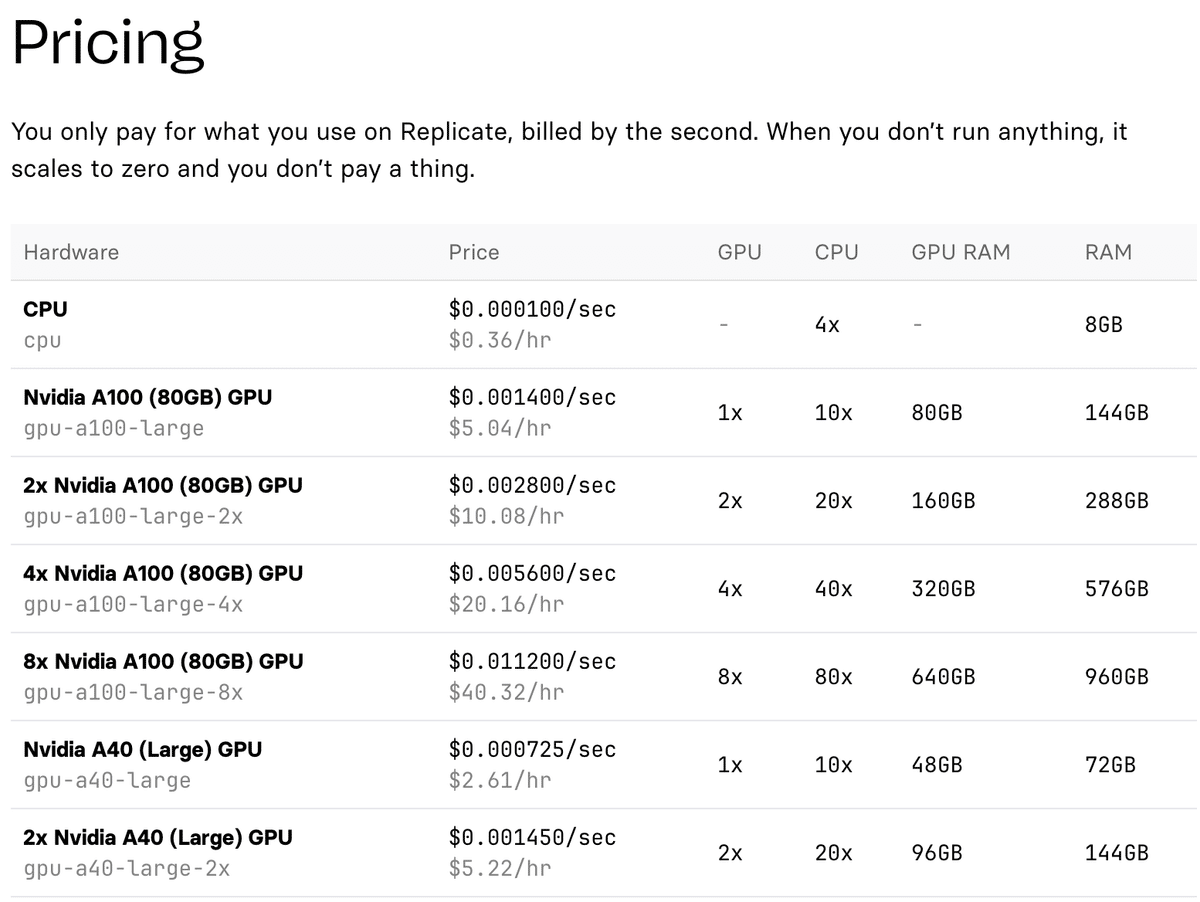
Task: Click the GPU RAM column header
Action: (961, 252)
